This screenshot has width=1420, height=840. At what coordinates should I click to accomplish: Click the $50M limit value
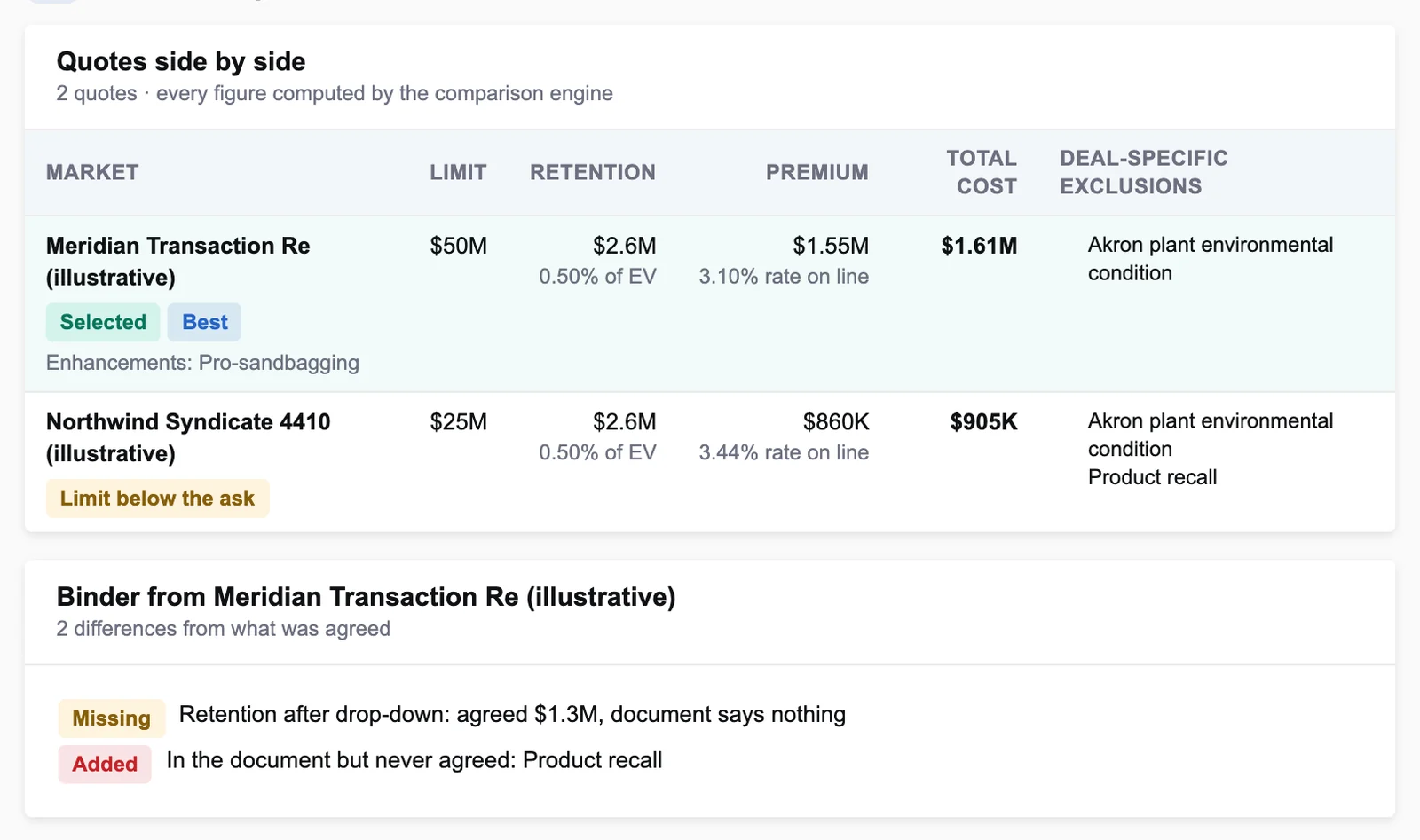pos(458,246)
